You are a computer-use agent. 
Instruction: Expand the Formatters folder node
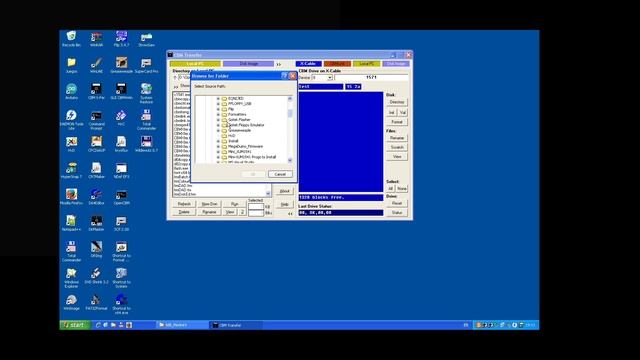(218, 114)
